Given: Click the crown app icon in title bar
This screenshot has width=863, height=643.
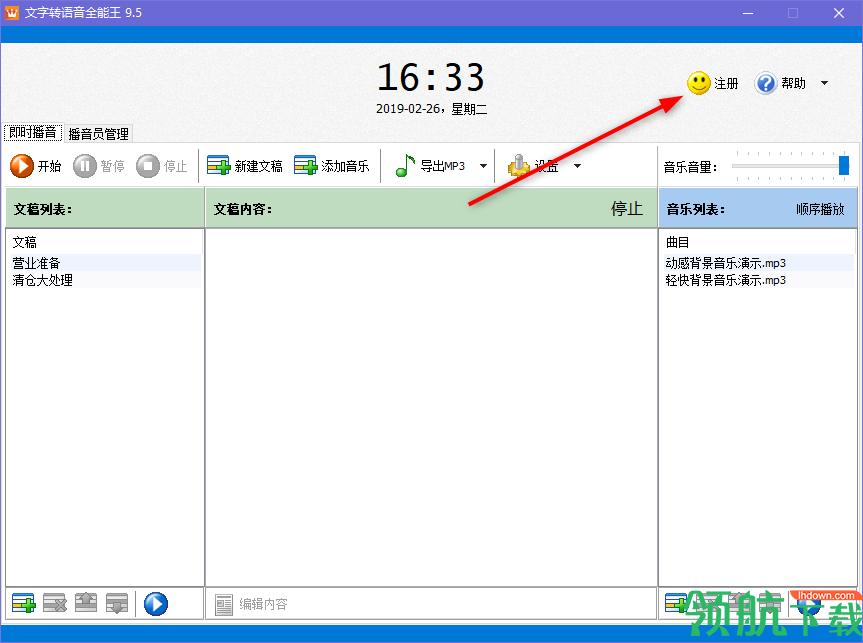Looking at the screenshot, I should [x=12, y=12].
